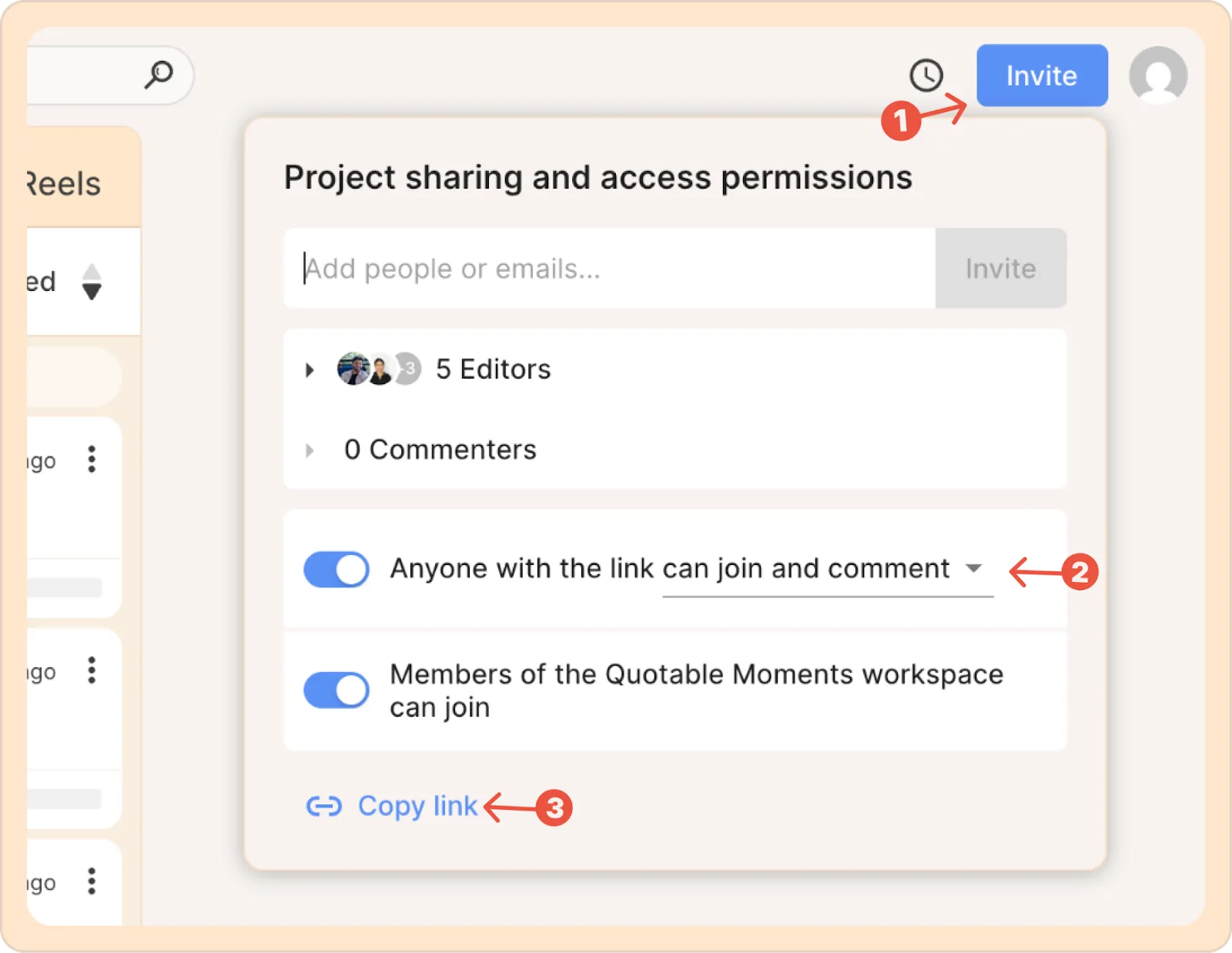This screenshot has height=953, width=1232.
Task: Expand the 0 Commenters list
Action: [x=310, y=450]
